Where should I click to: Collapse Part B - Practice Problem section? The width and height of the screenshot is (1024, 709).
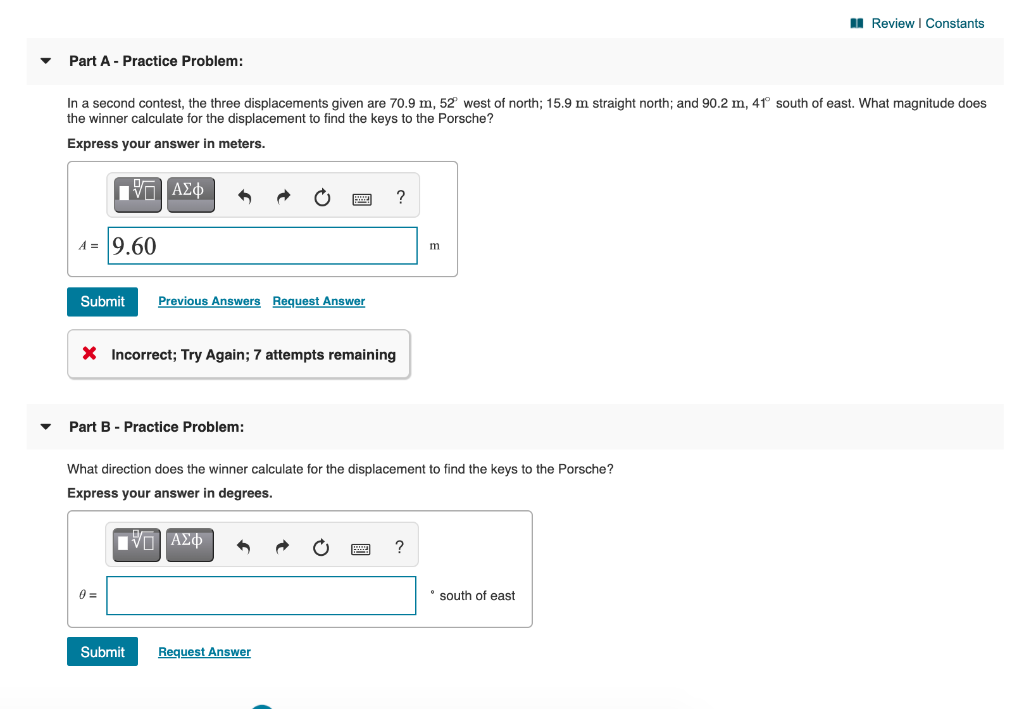pos(45,427)
